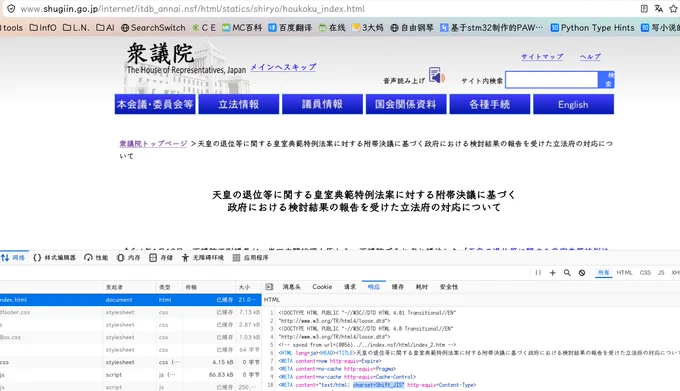Pause network recording in devtools
Image resolution: width=680 pixels, height=391 pixels.
[x=538, y=273]
